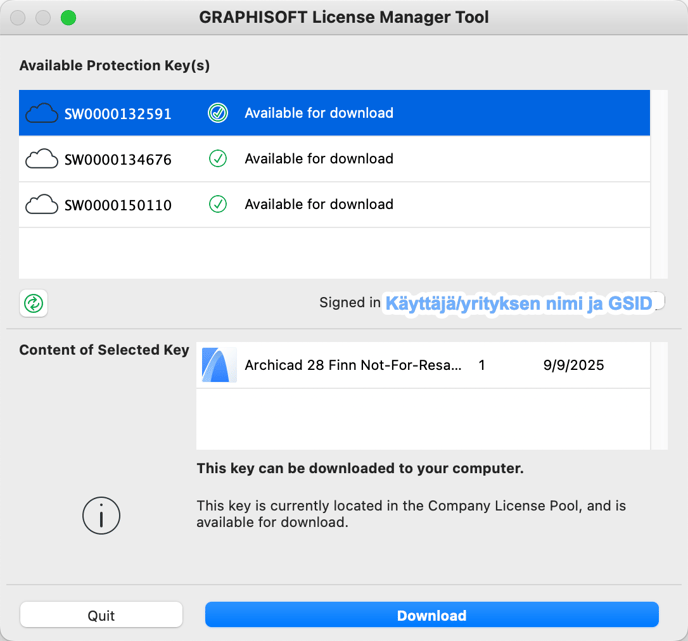Click the green zoom window button
The height and width of the screenshot is (641, 688).
[68, 18]
